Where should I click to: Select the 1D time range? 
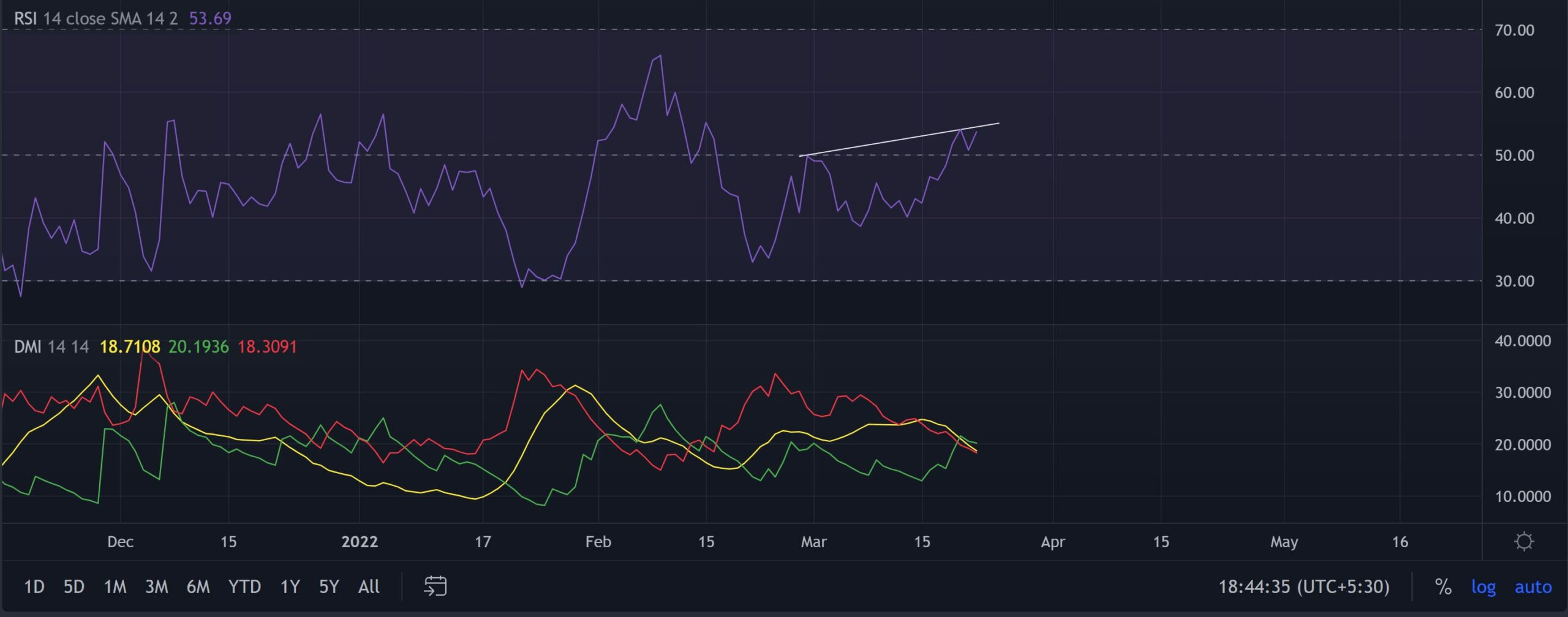pyautogui.click(x=34, y=587)
